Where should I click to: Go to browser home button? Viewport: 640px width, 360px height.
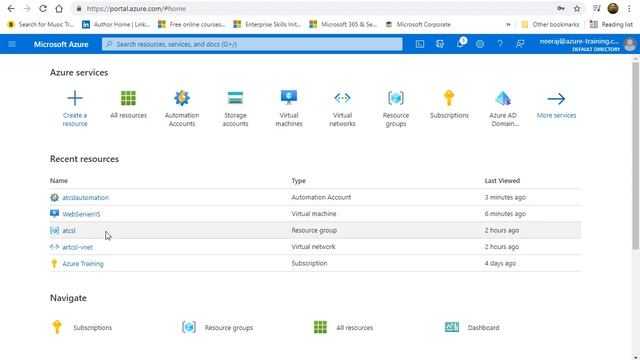click(x=59, y=9)
